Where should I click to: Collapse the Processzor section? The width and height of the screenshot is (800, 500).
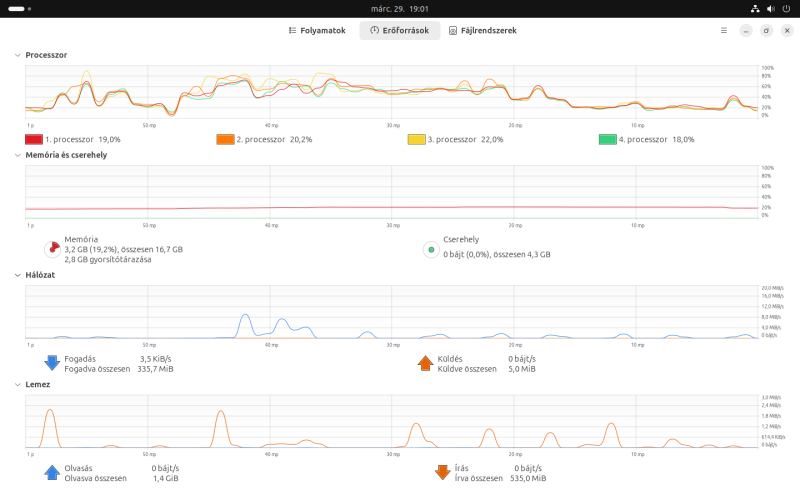pos(18,55)
